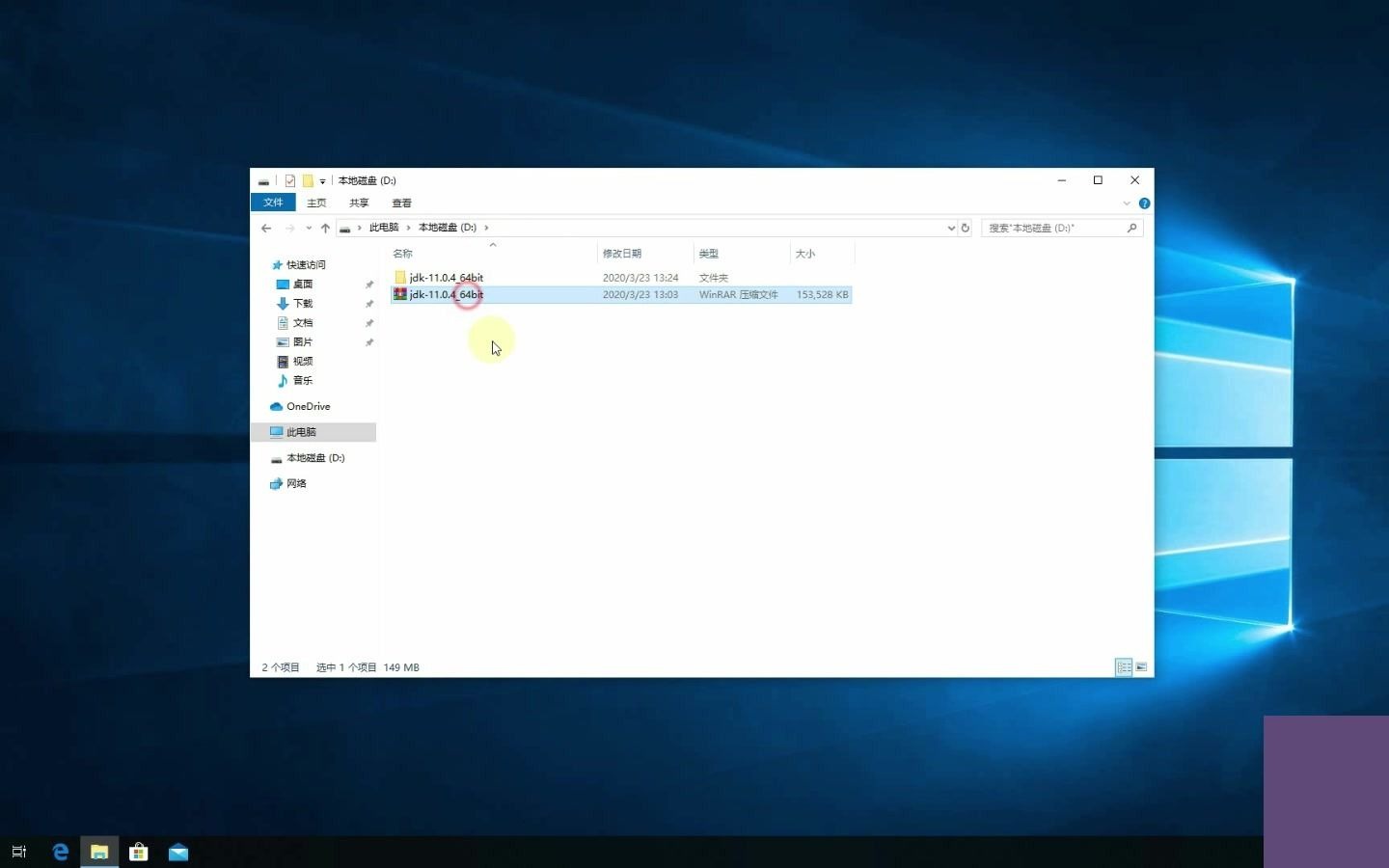The width and height of the screenshot is (1389, 868).
Task: Sort by the 名称 column header
Action: tap(493, 254)
